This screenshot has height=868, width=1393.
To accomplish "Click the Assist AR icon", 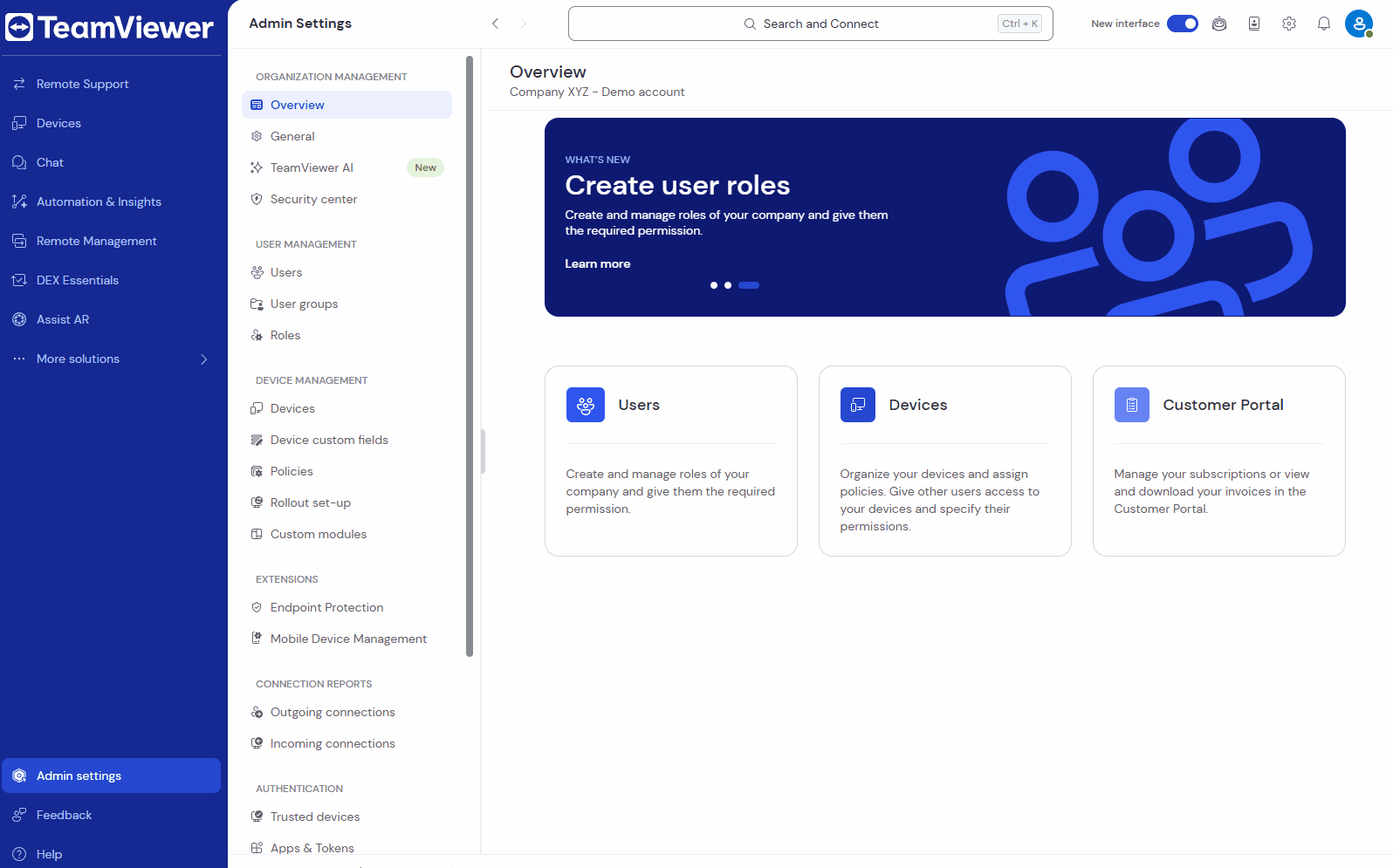I will tap(19, 319).
